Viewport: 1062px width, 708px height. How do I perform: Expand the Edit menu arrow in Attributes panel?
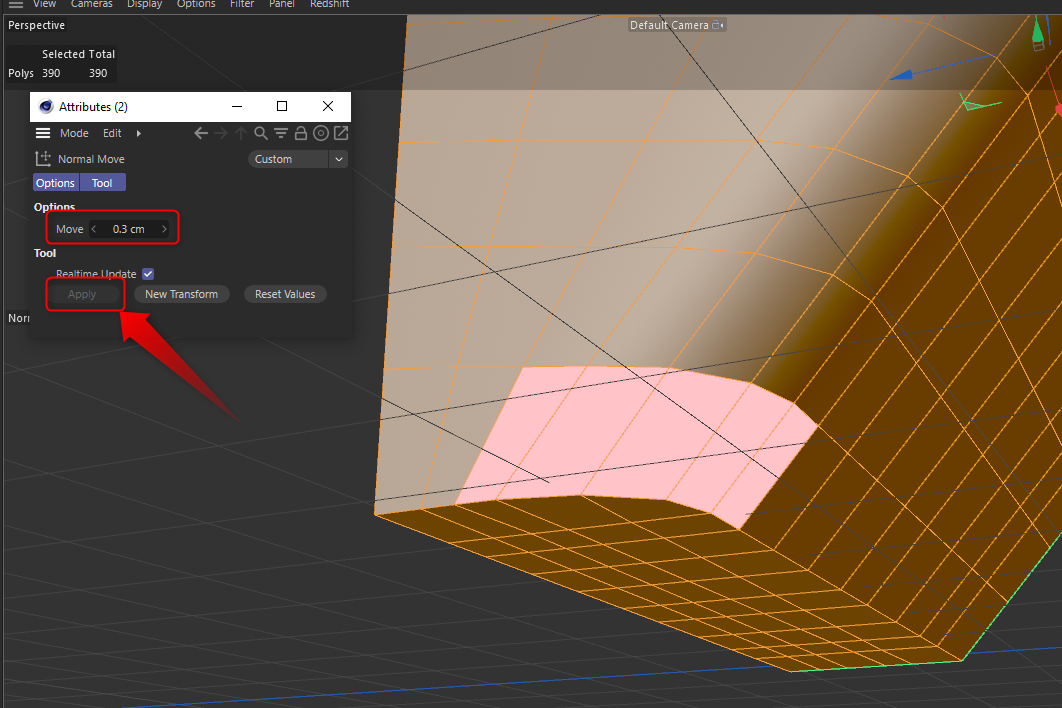click(139, 133)
